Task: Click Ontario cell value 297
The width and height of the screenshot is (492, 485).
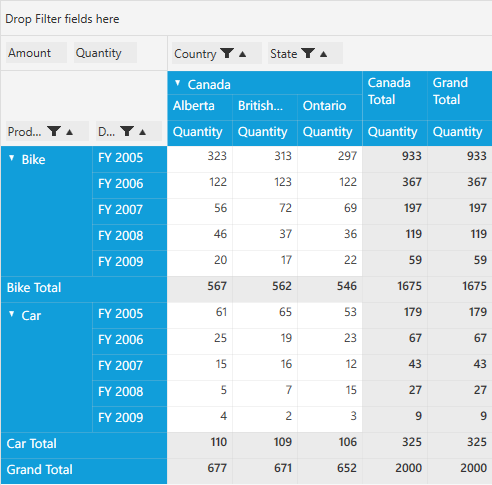Action: click(330, 159)
